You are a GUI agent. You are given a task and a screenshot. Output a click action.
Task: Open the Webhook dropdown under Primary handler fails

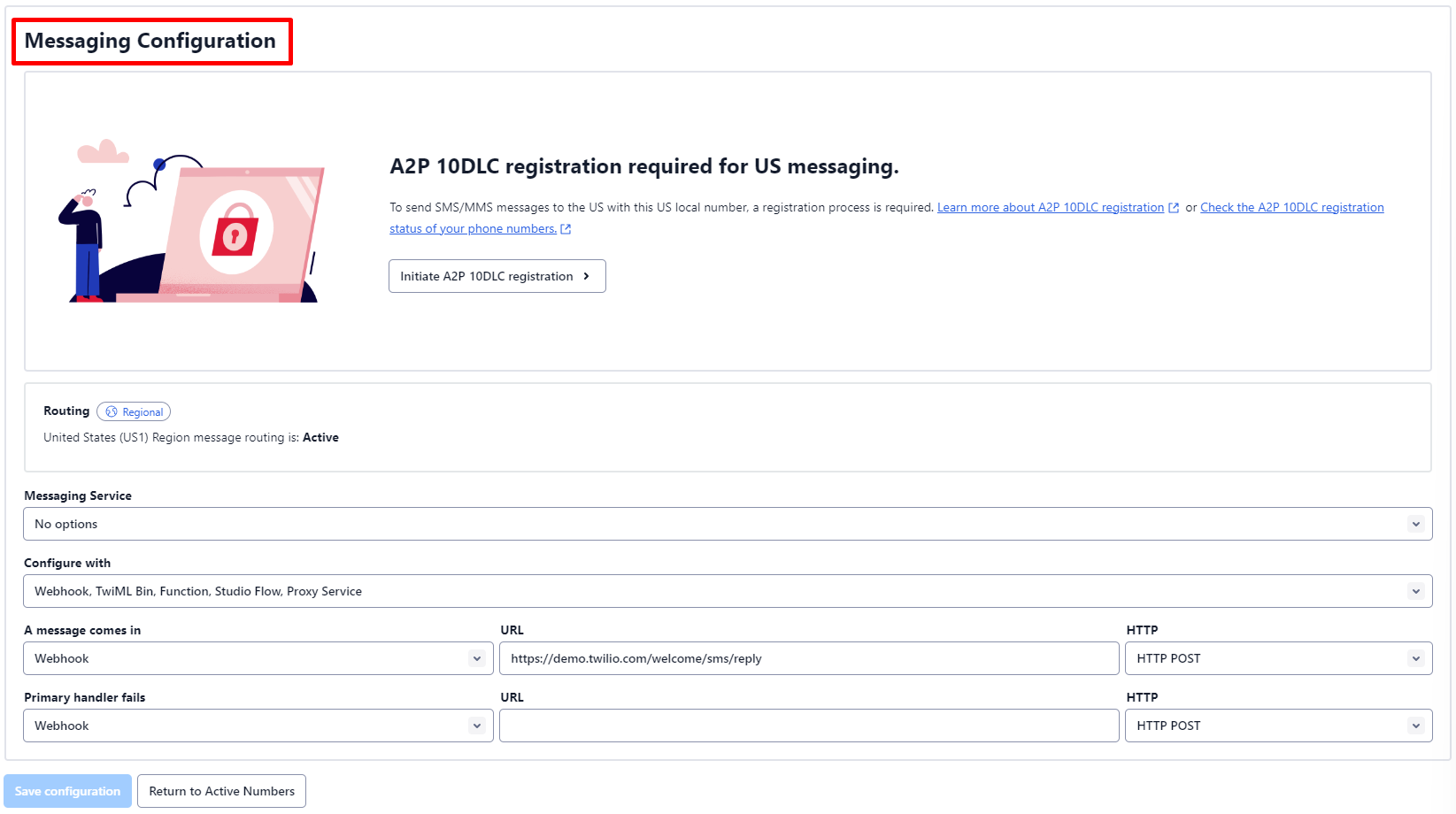tap(257, 726)
